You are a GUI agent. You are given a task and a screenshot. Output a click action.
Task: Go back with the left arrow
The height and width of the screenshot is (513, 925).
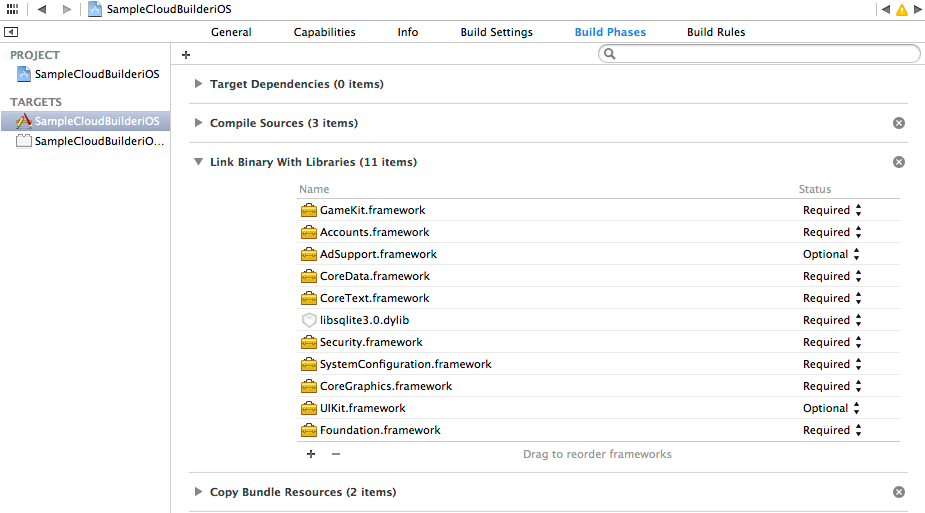41,9
